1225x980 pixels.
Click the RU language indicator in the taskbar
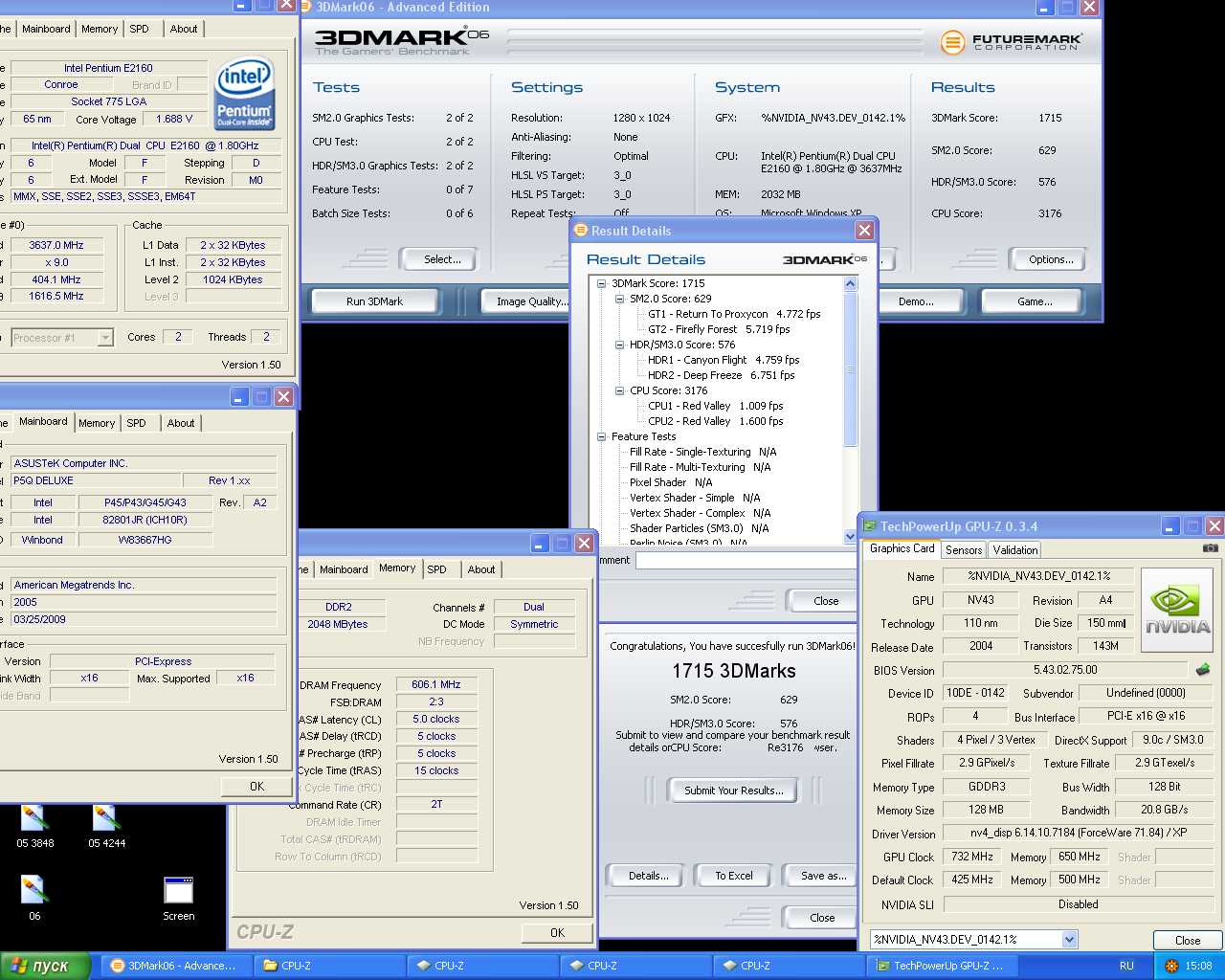(x=1126, y=966)
